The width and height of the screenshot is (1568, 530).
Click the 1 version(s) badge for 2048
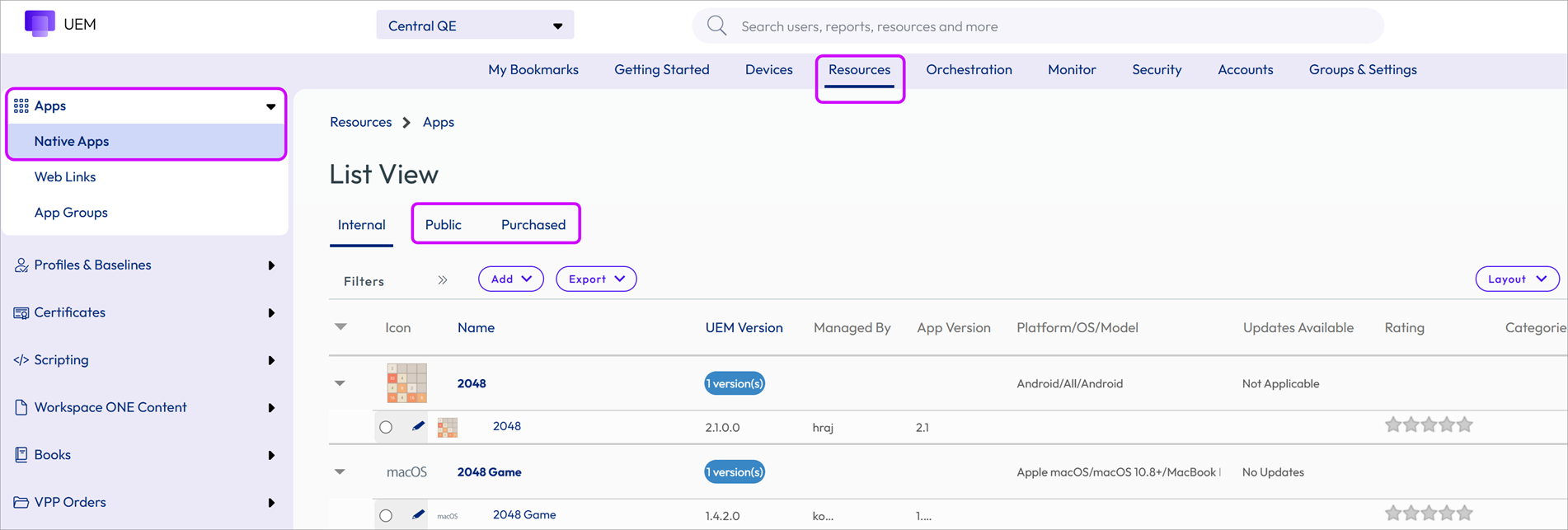tap(735, 383)
